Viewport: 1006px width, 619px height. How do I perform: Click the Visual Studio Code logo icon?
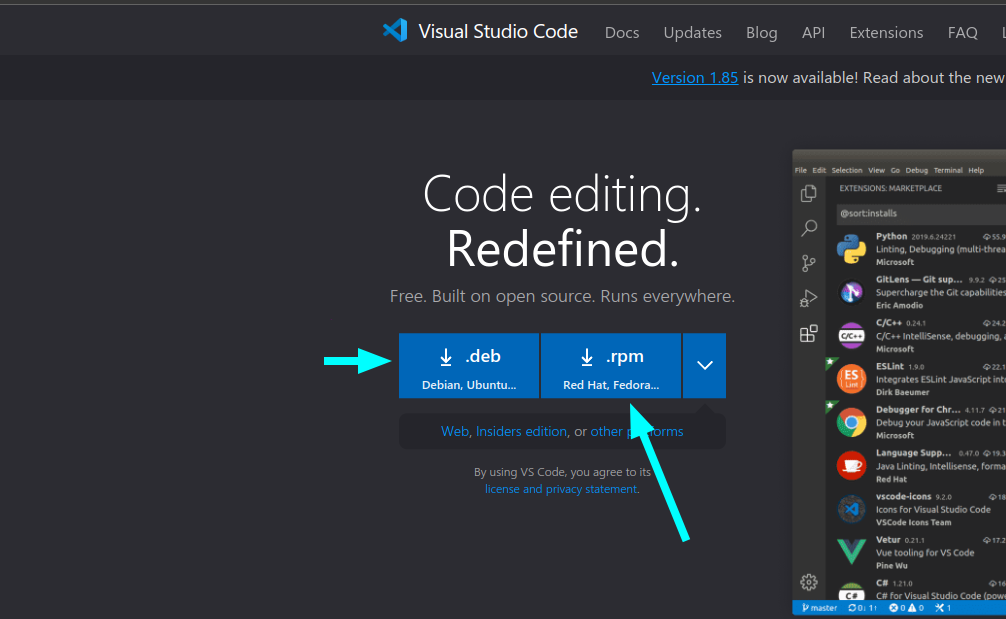tap(395, 31)
